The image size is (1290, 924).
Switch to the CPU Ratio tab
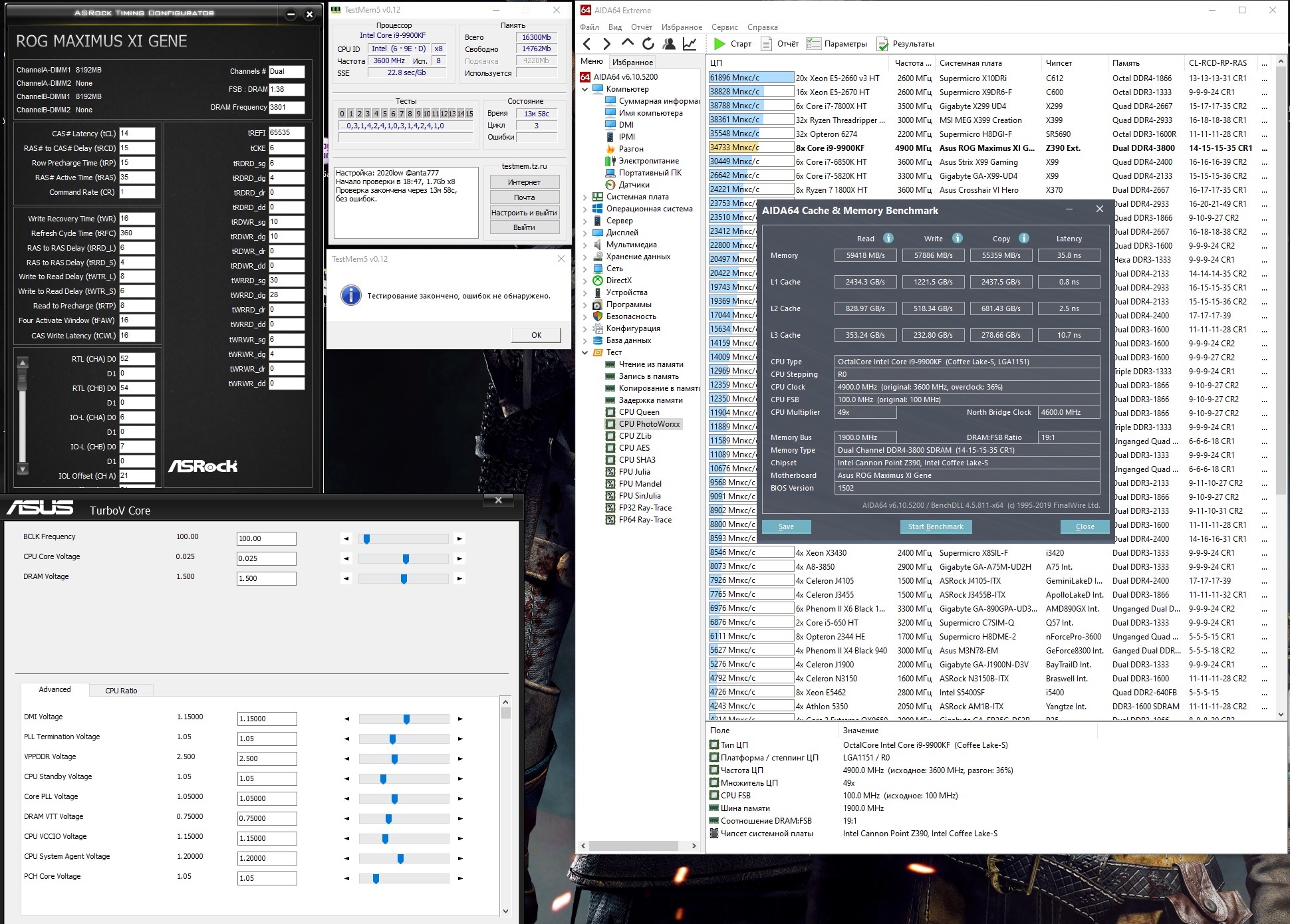(x=121, y=691)
